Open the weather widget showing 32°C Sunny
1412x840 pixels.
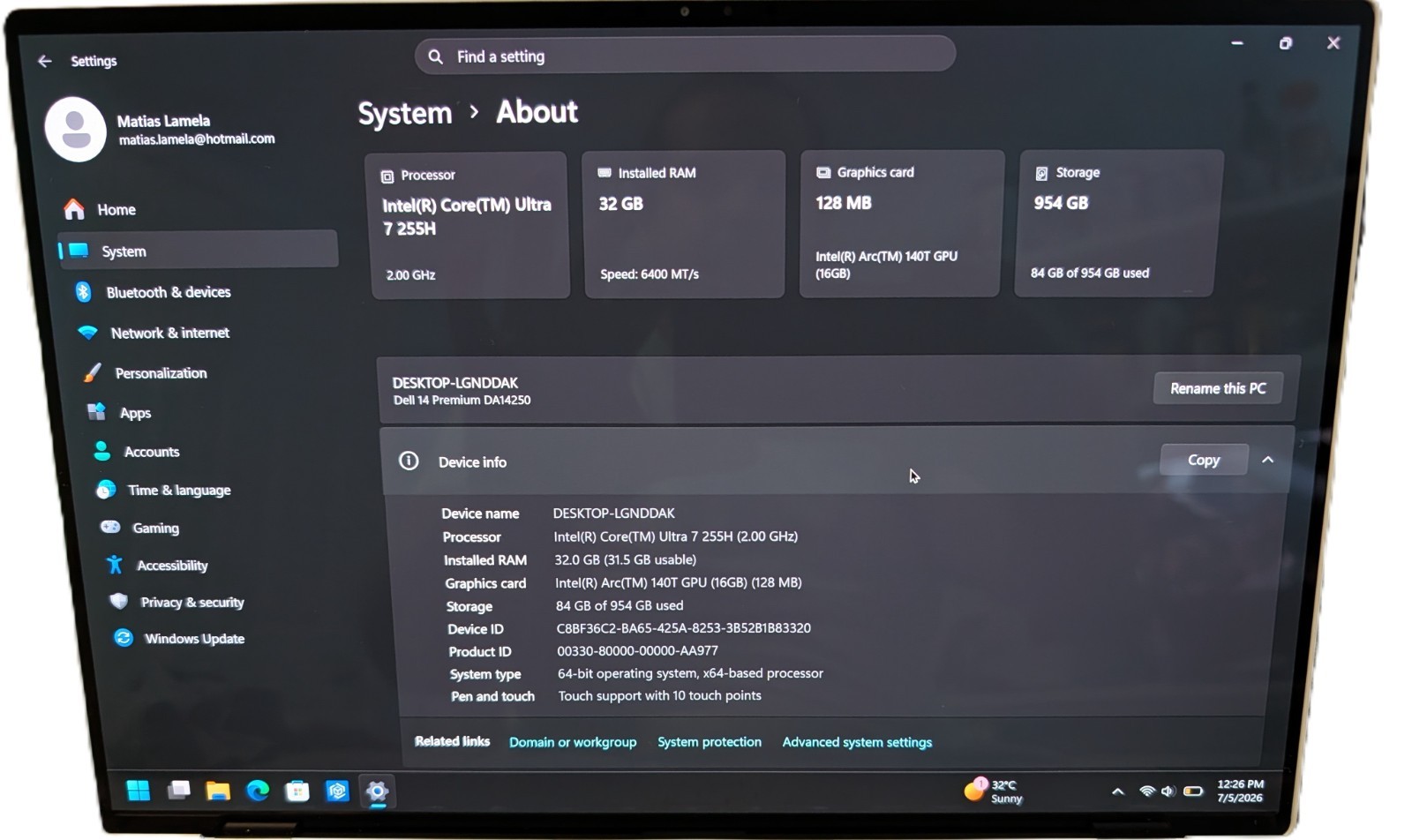click(994, 791)
